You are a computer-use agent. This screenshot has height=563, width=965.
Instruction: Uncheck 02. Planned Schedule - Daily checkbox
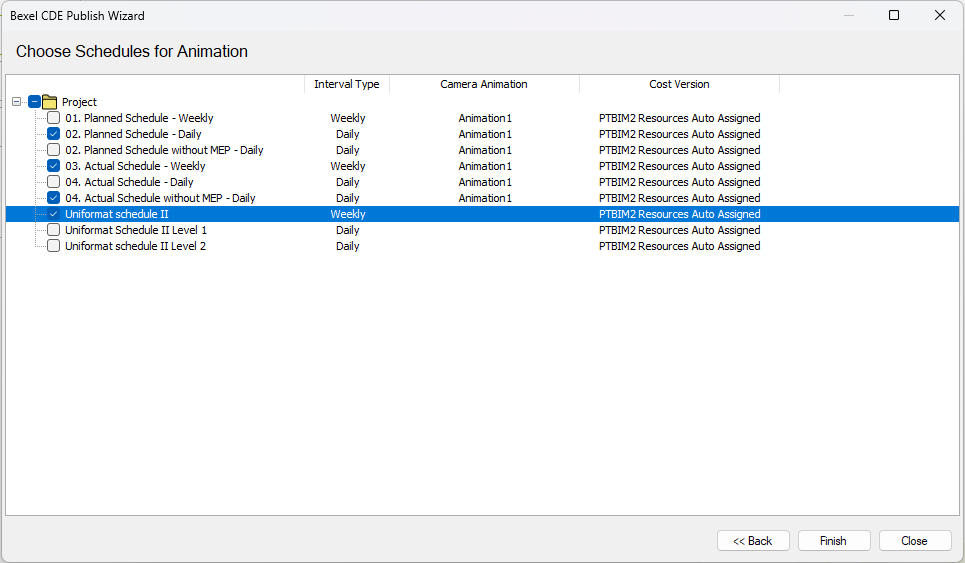(x=54, y=134)
